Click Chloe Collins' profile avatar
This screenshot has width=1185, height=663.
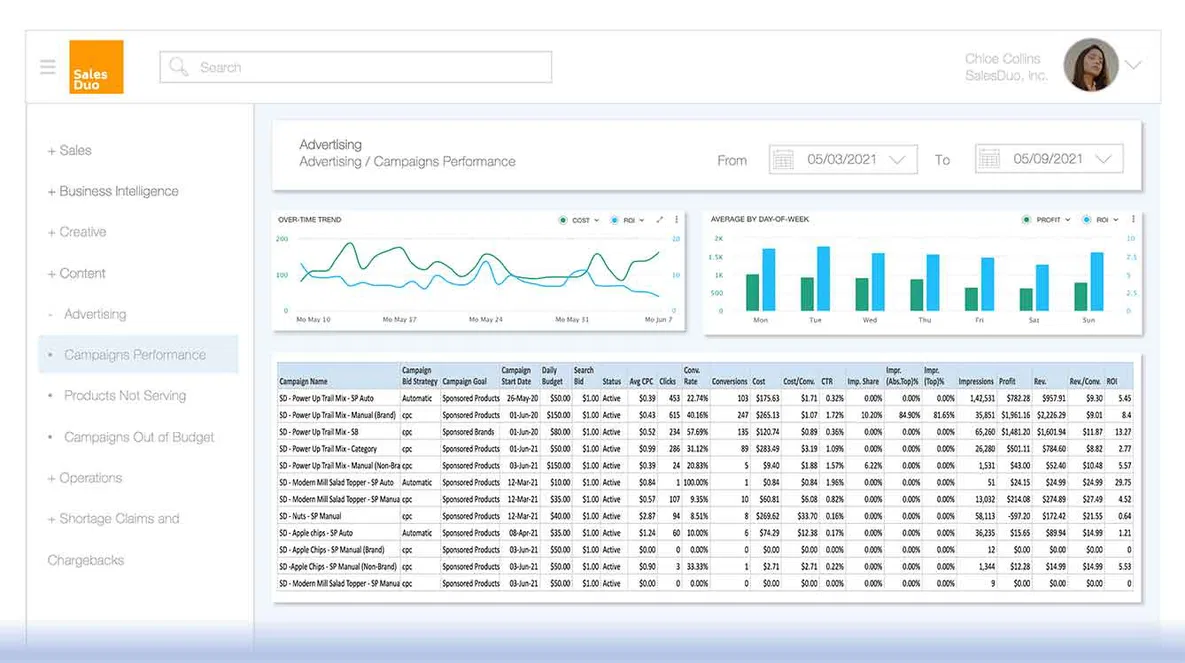pos(1091,65)
